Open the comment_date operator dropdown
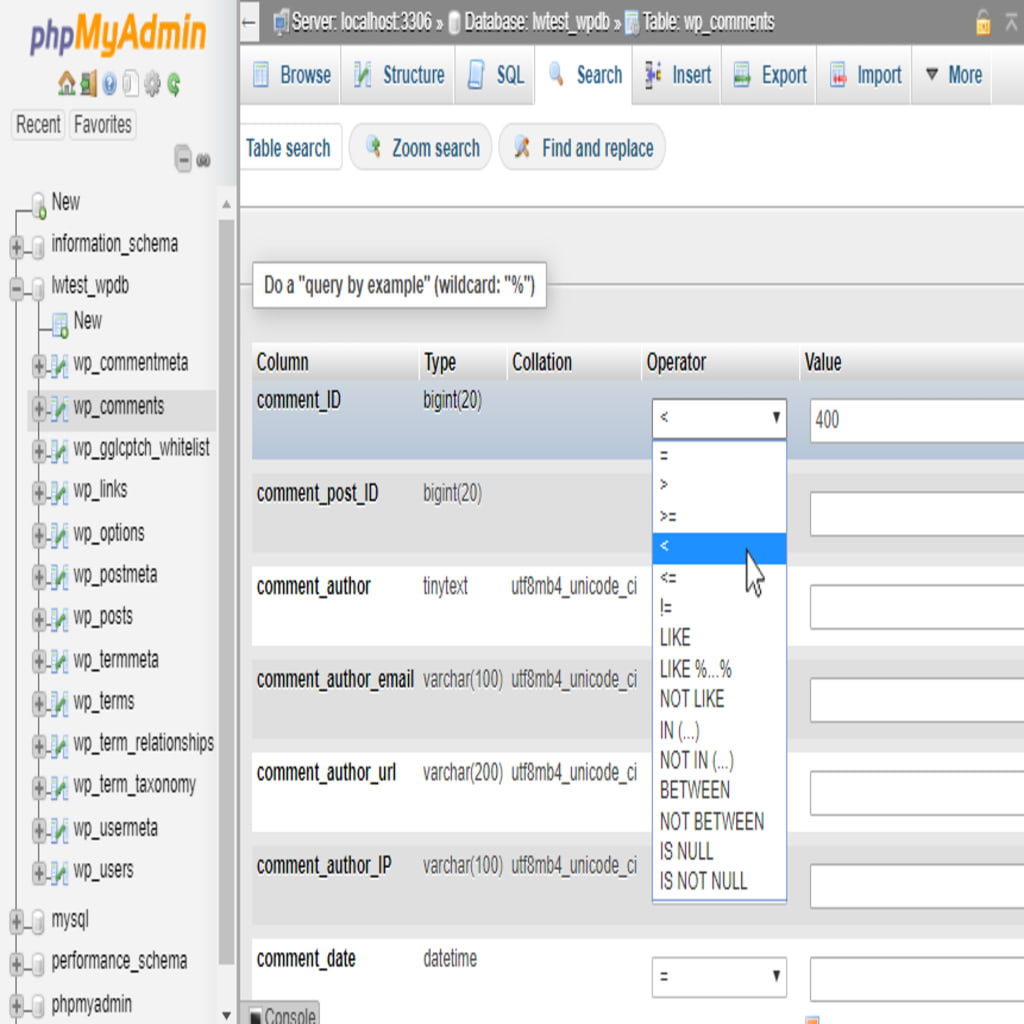Viewport: 1024px width, 1024px height. click(x=719, y=976)
